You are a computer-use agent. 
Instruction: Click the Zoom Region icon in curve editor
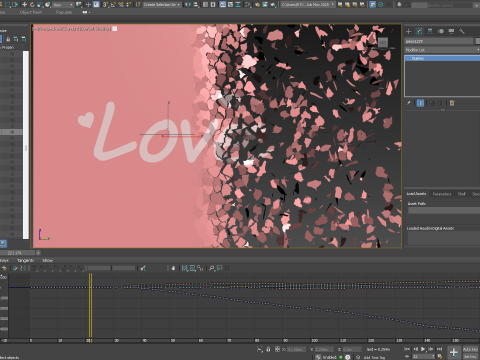(x=219, y=268)
